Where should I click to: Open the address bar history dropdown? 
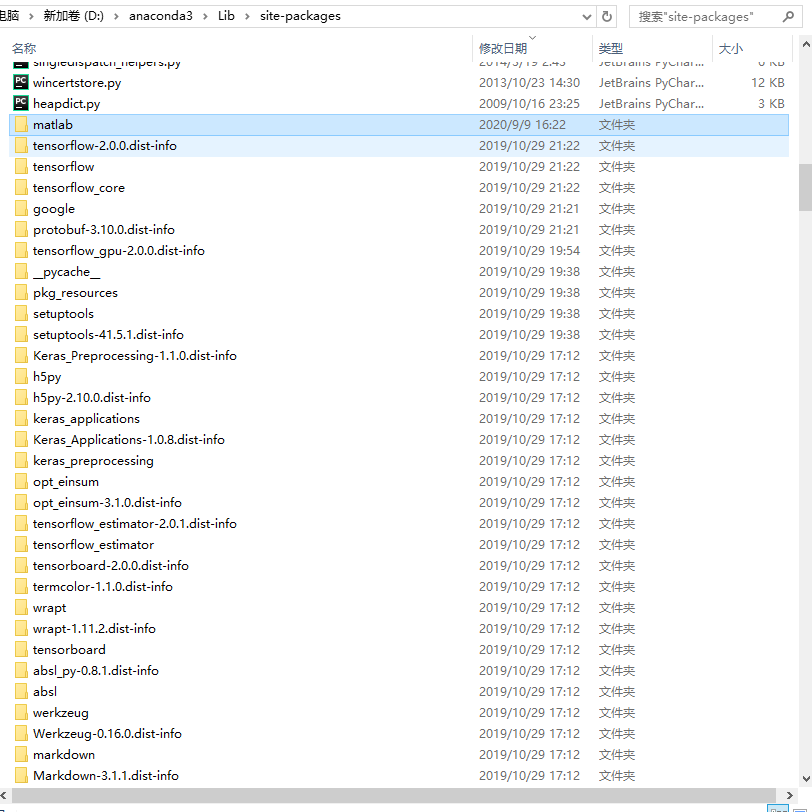click(589, 16)
